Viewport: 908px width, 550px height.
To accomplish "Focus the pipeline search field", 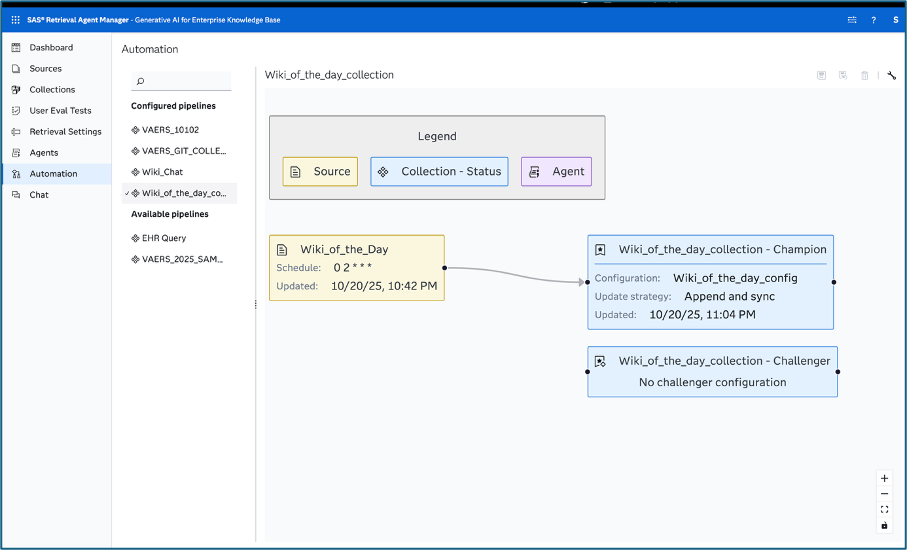I will [181, 81].
